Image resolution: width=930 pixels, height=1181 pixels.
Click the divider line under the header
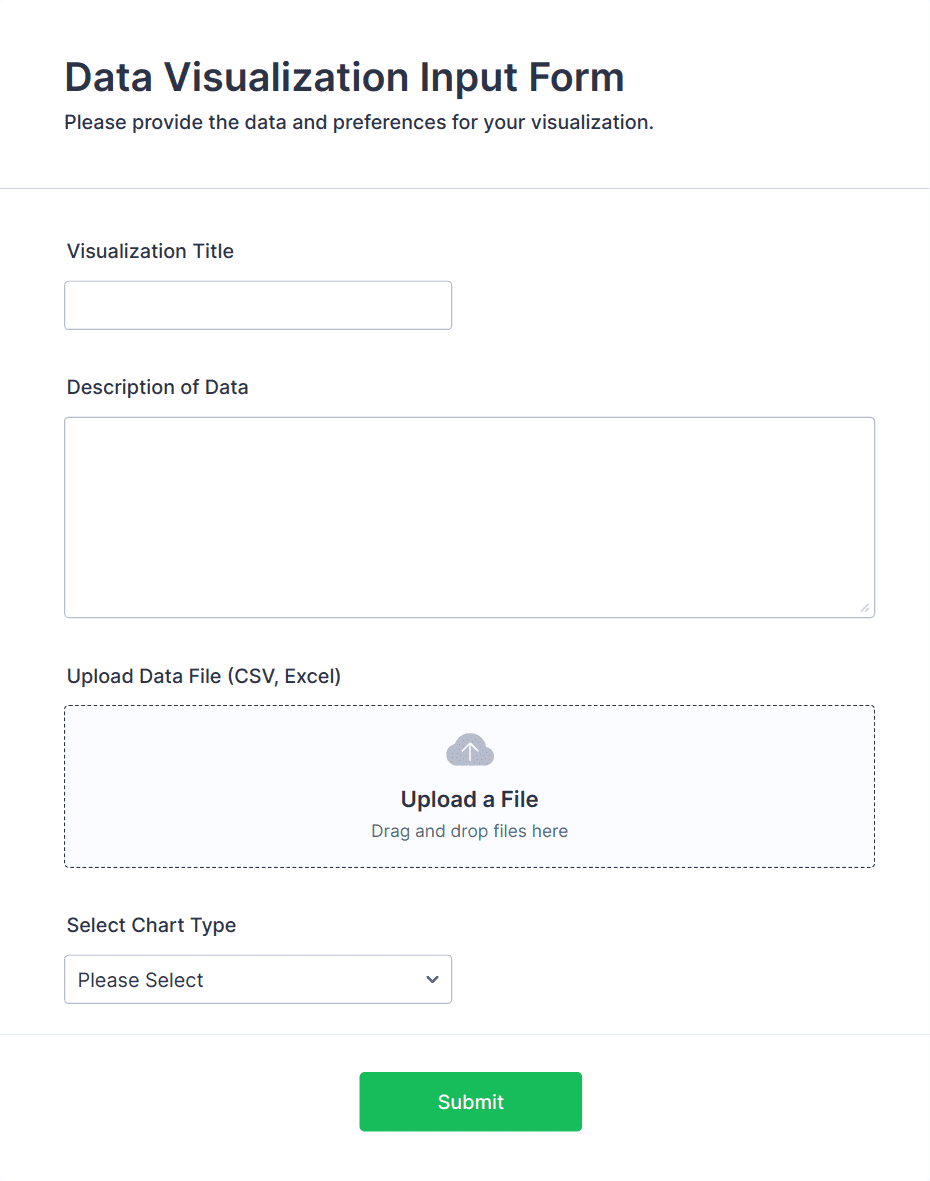click(x=465, y=188)
